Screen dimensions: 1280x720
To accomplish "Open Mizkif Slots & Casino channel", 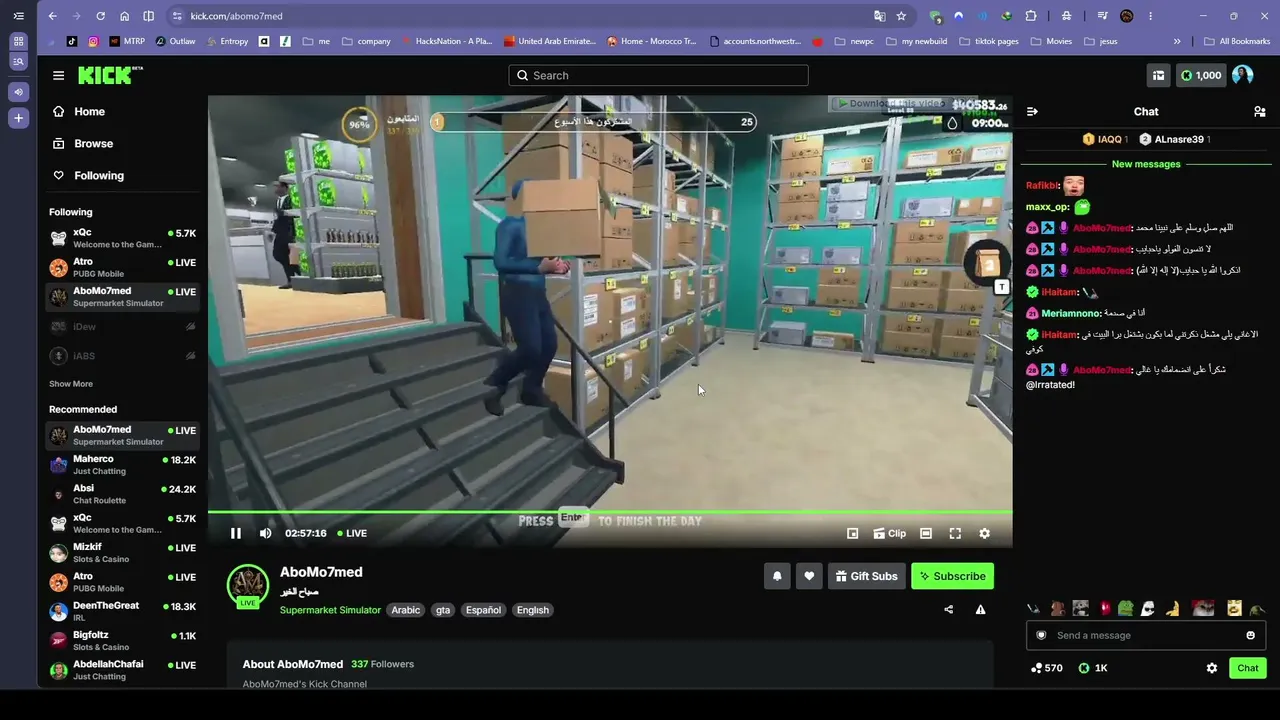I will point(123,553).
